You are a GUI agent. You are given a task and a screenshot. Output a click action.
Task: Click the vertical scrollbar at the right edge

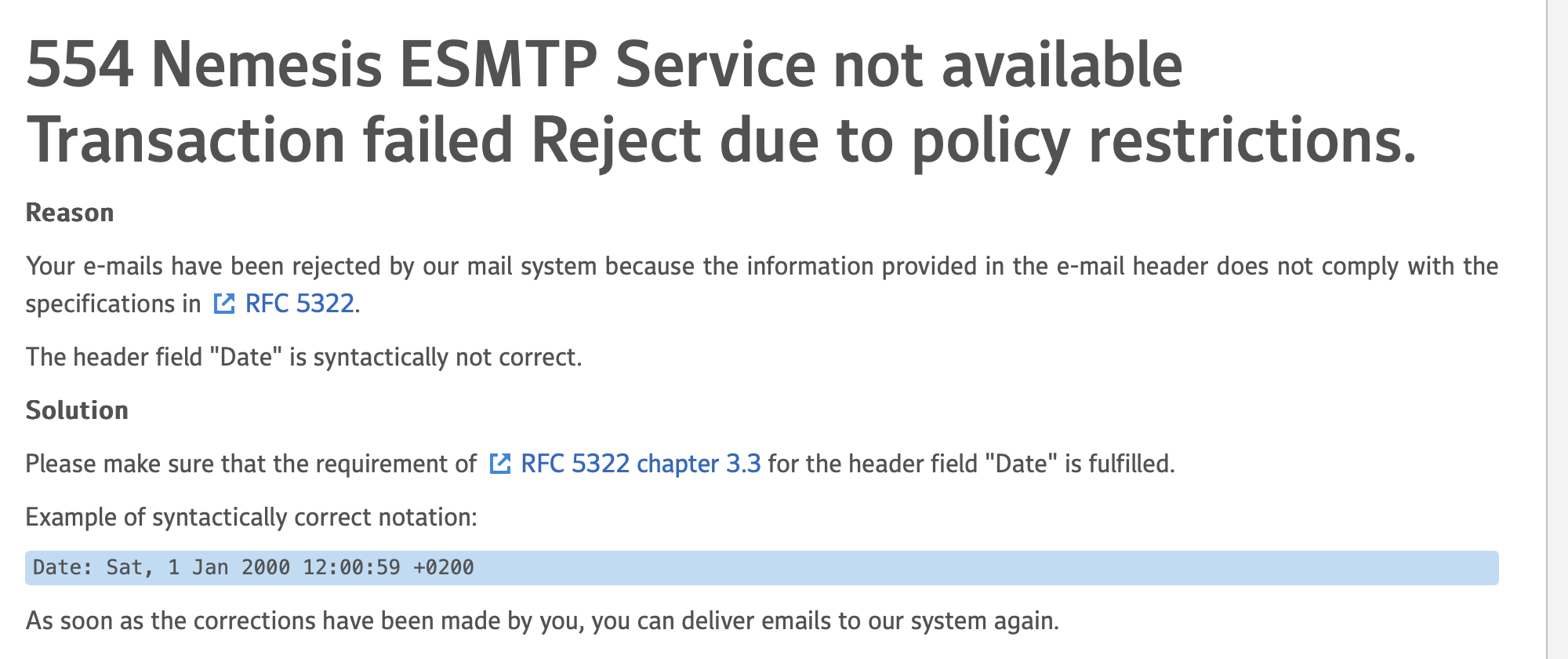(x=1557, y=329)
